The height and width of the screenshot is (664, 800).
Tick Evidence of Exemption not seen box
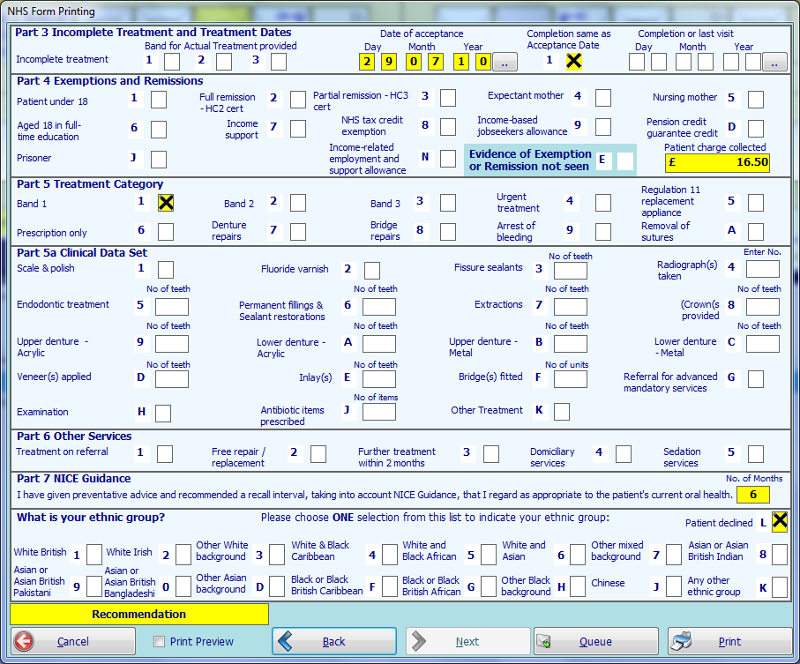click(625, 160)
